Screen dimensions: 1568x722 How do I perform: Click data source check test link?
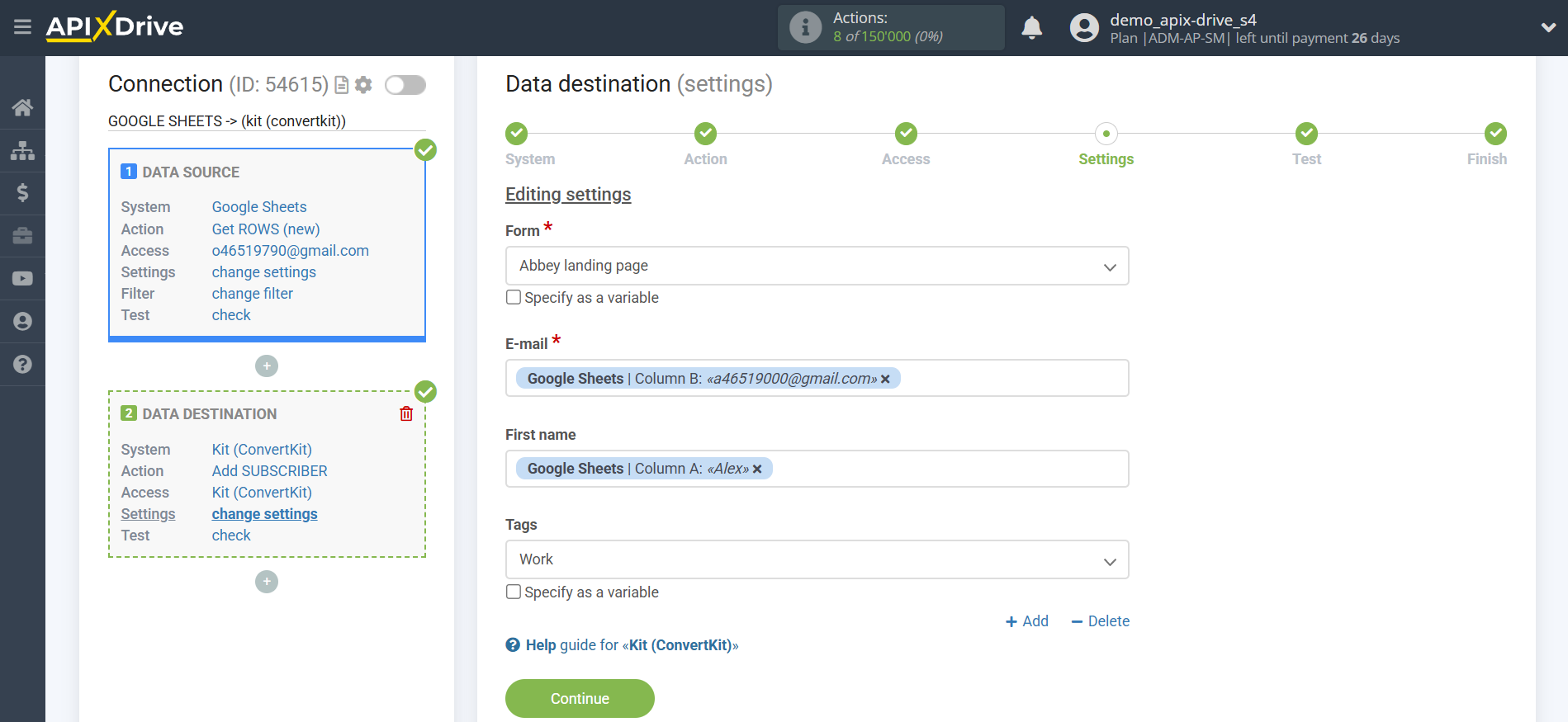pos(231,315)
